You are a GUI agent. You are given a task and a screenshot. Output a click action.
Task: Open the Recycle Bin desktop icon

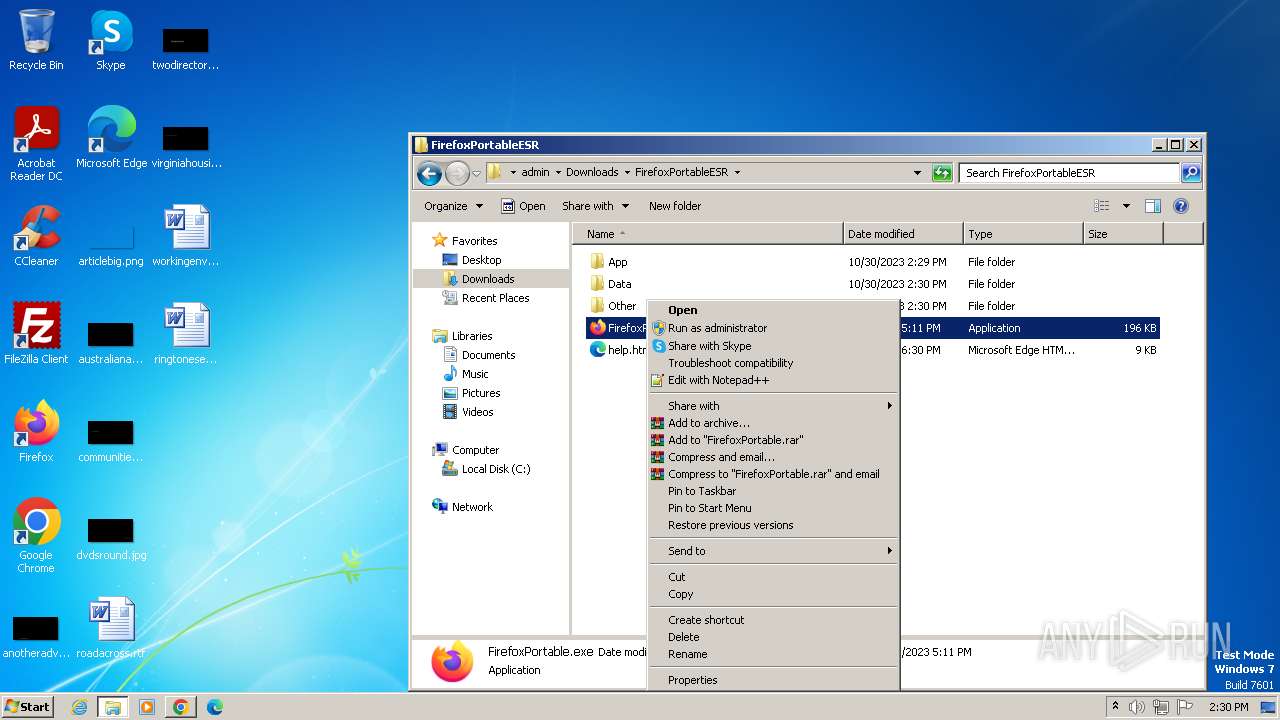point(36,40)
